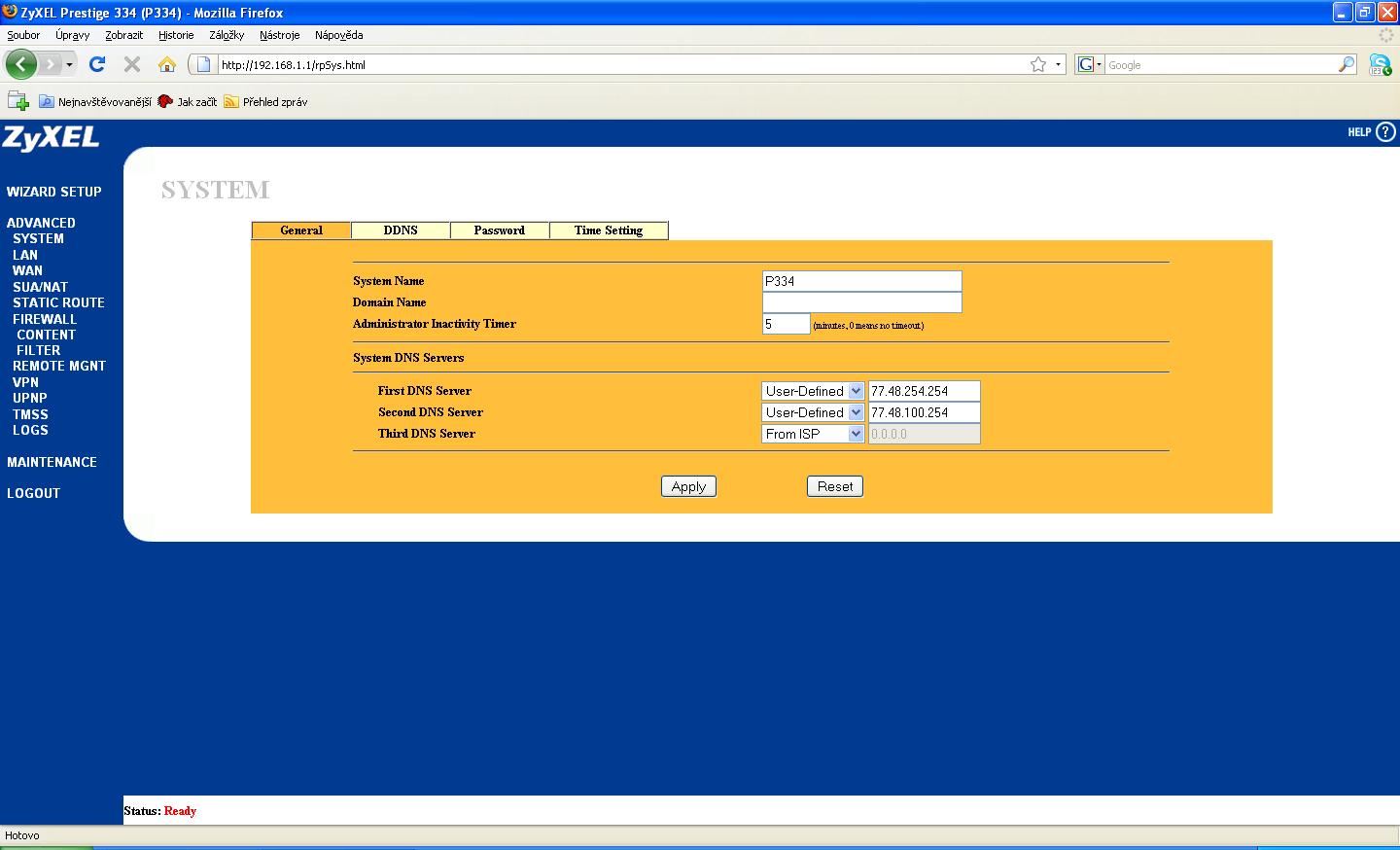Screen dimensions: 1400x850
Task: Open the address bar history dropdown arrow
Action: 1058,64
